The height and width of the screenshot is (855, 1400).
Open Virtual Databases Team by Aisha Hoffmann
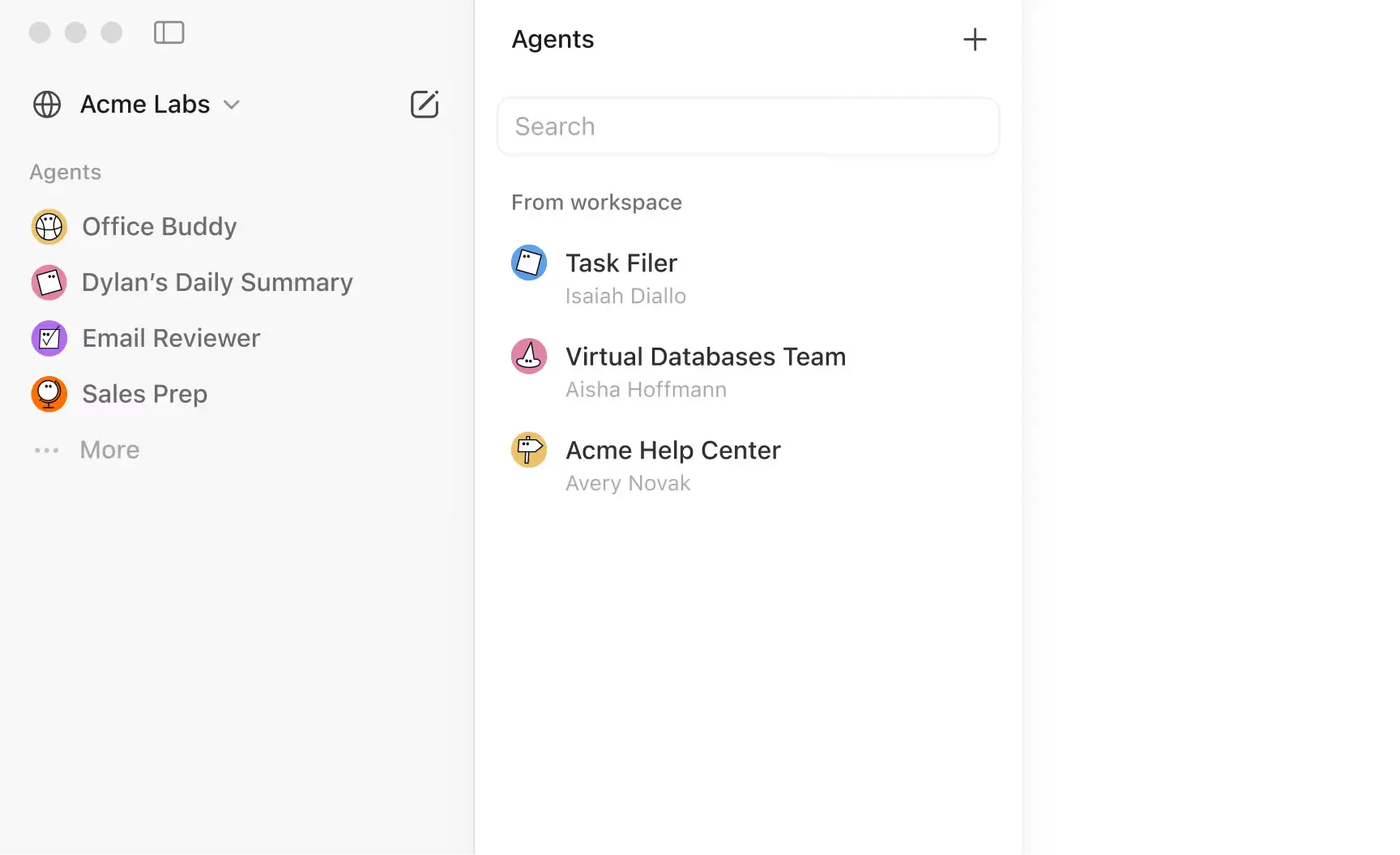(705, 356)
